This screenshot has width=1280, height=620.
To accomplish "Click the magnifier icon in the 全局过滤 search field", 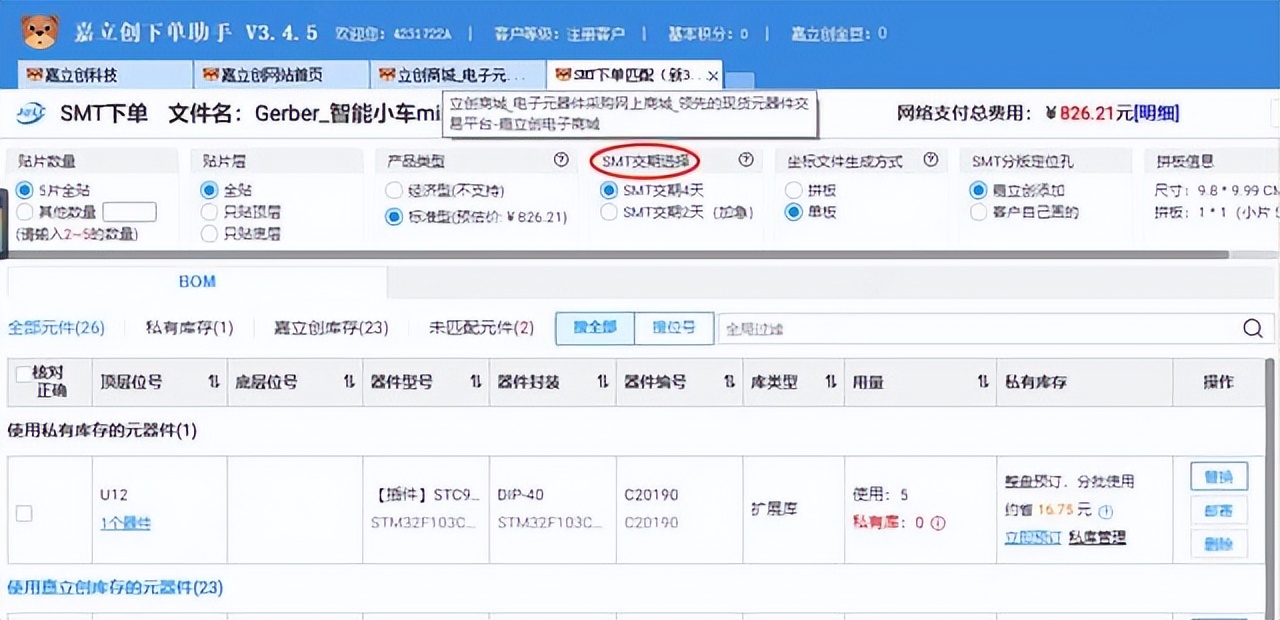I will click(1252, 328).
